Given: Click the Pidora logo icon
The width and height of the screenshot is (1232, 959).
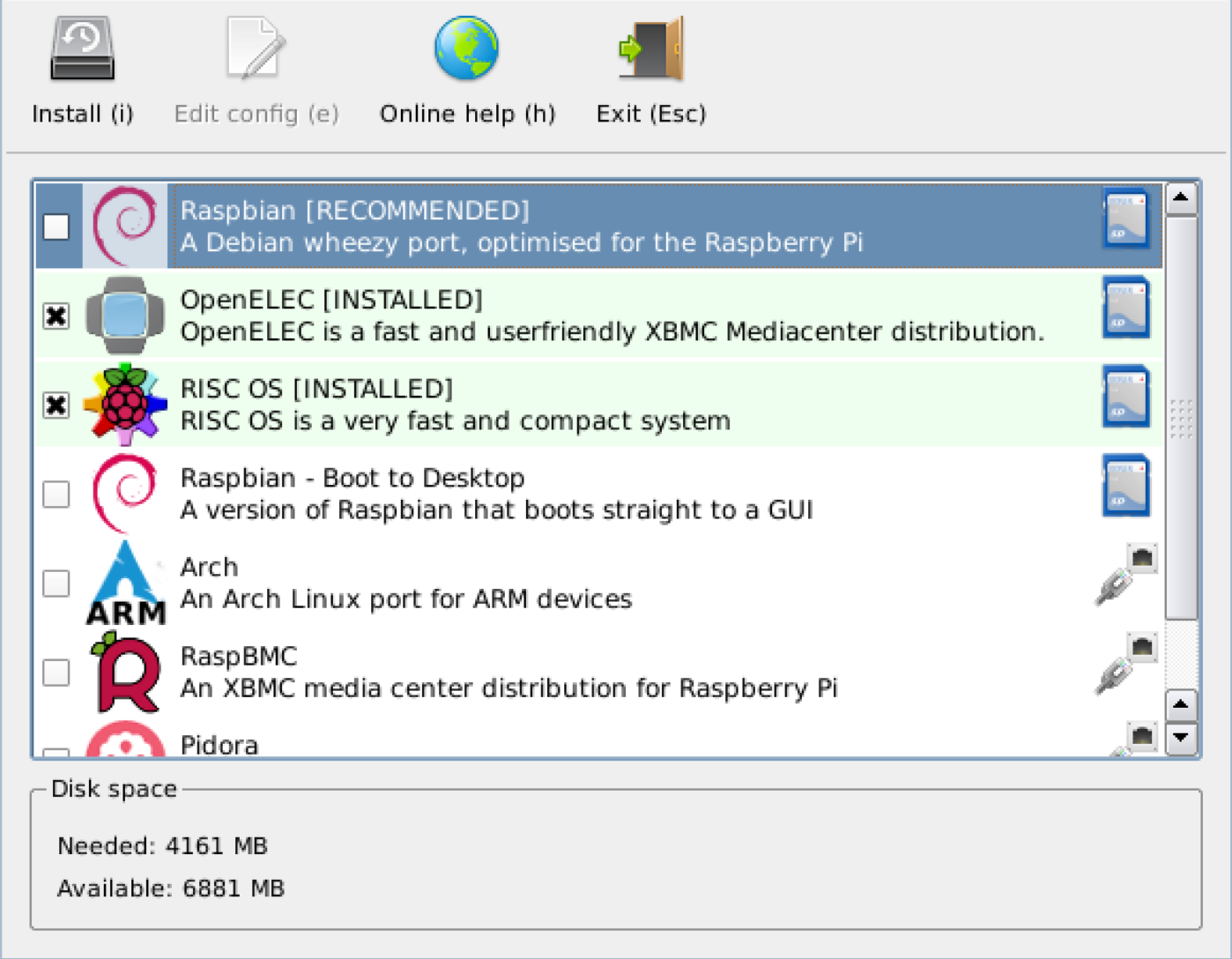Looking at the screenshot, I should pyautogui.click(x=125, y=739).
